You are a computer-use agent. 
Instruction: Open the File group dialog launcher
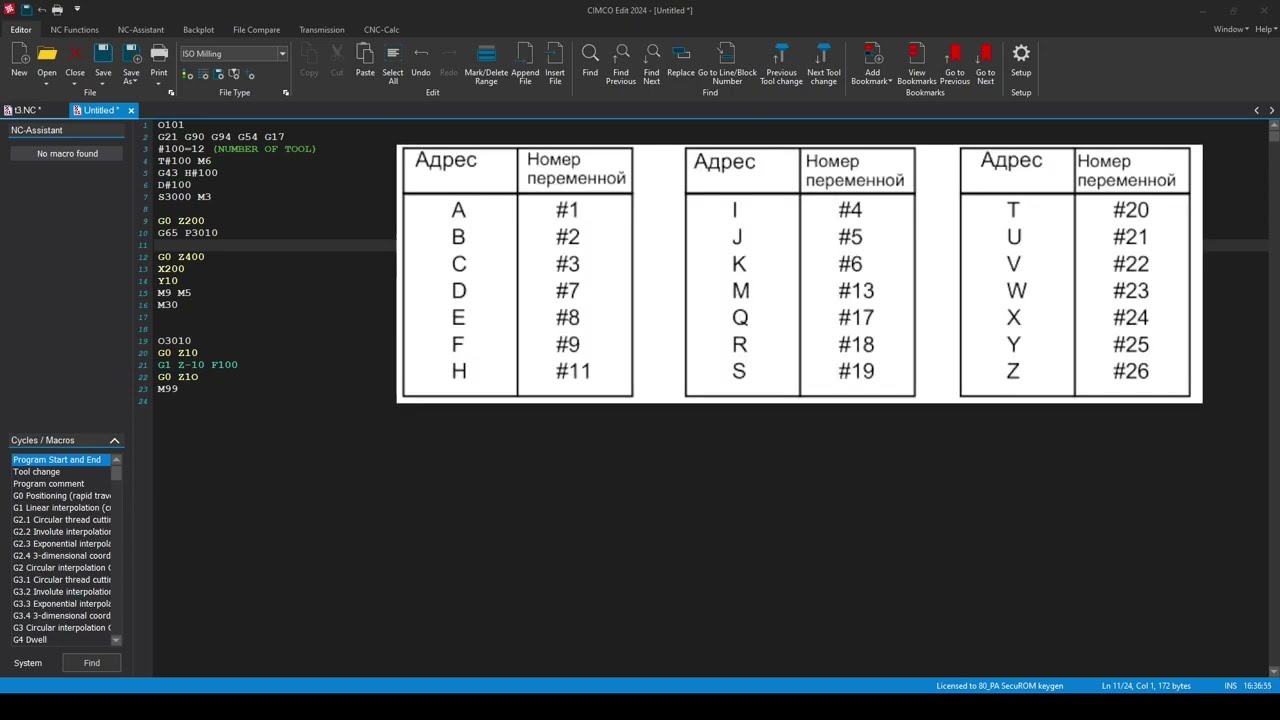pyautogui.click(x=171, y=93)
